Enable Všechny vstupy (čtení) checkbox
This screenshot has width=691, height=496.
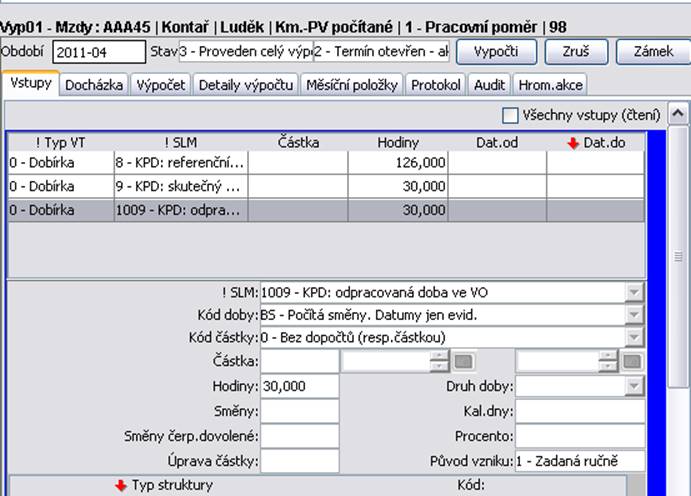point(510,116)
